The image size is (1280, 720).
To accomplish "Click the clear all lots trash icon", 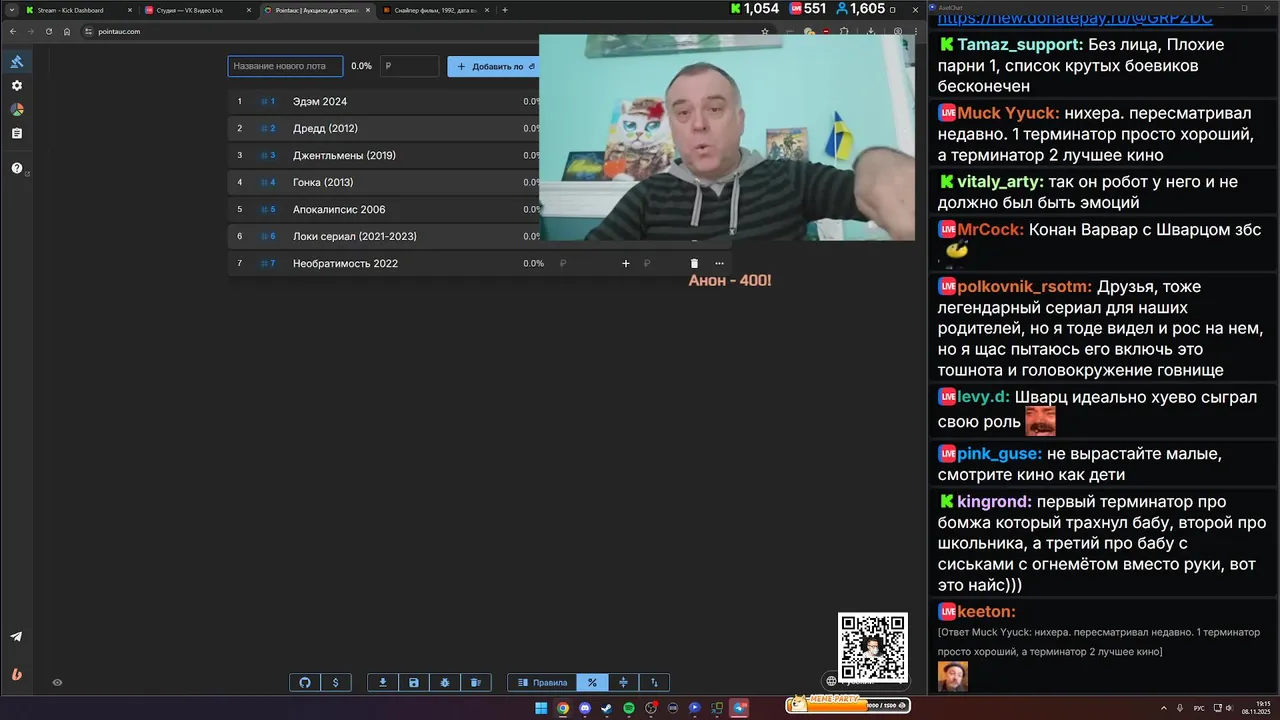I will (x=476, y=683).
